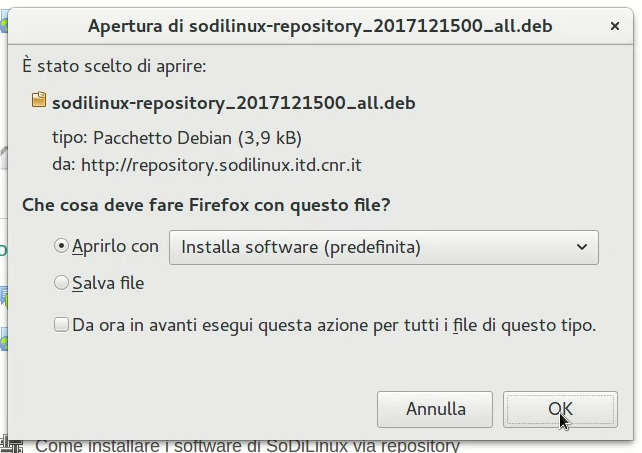Choose the 'Salva file' radio option
This screenshot has height=453, width=642.
tap(62, 284)
